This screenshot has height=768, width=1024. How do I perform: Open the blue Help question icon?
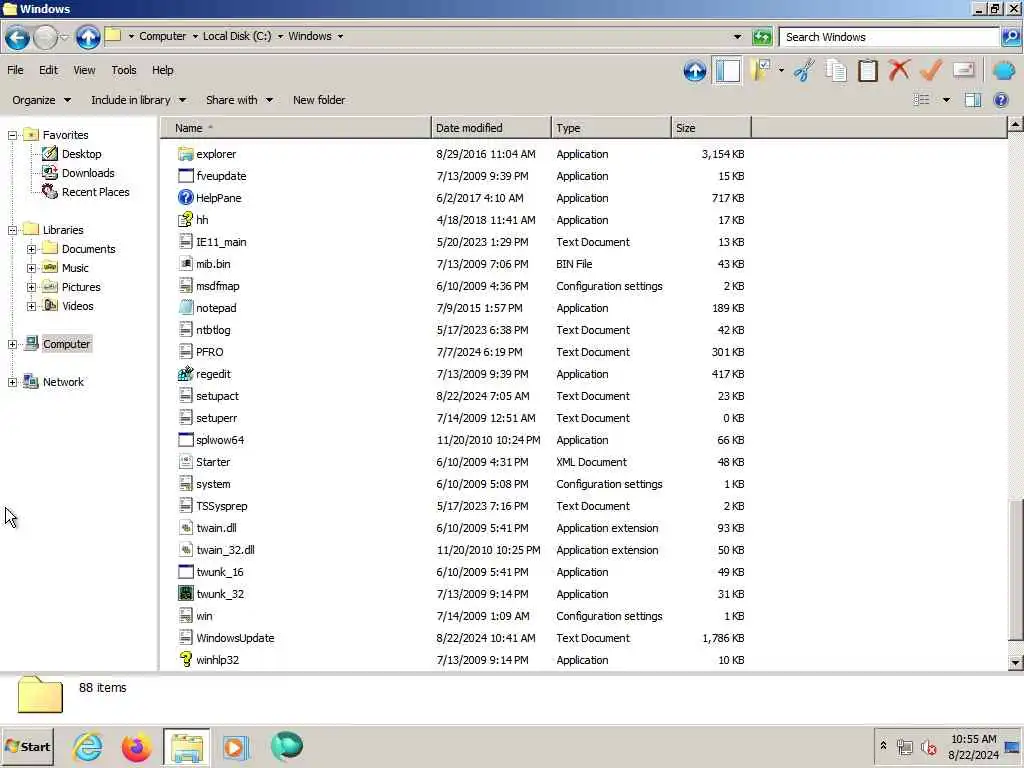(x=1000, y=100)
